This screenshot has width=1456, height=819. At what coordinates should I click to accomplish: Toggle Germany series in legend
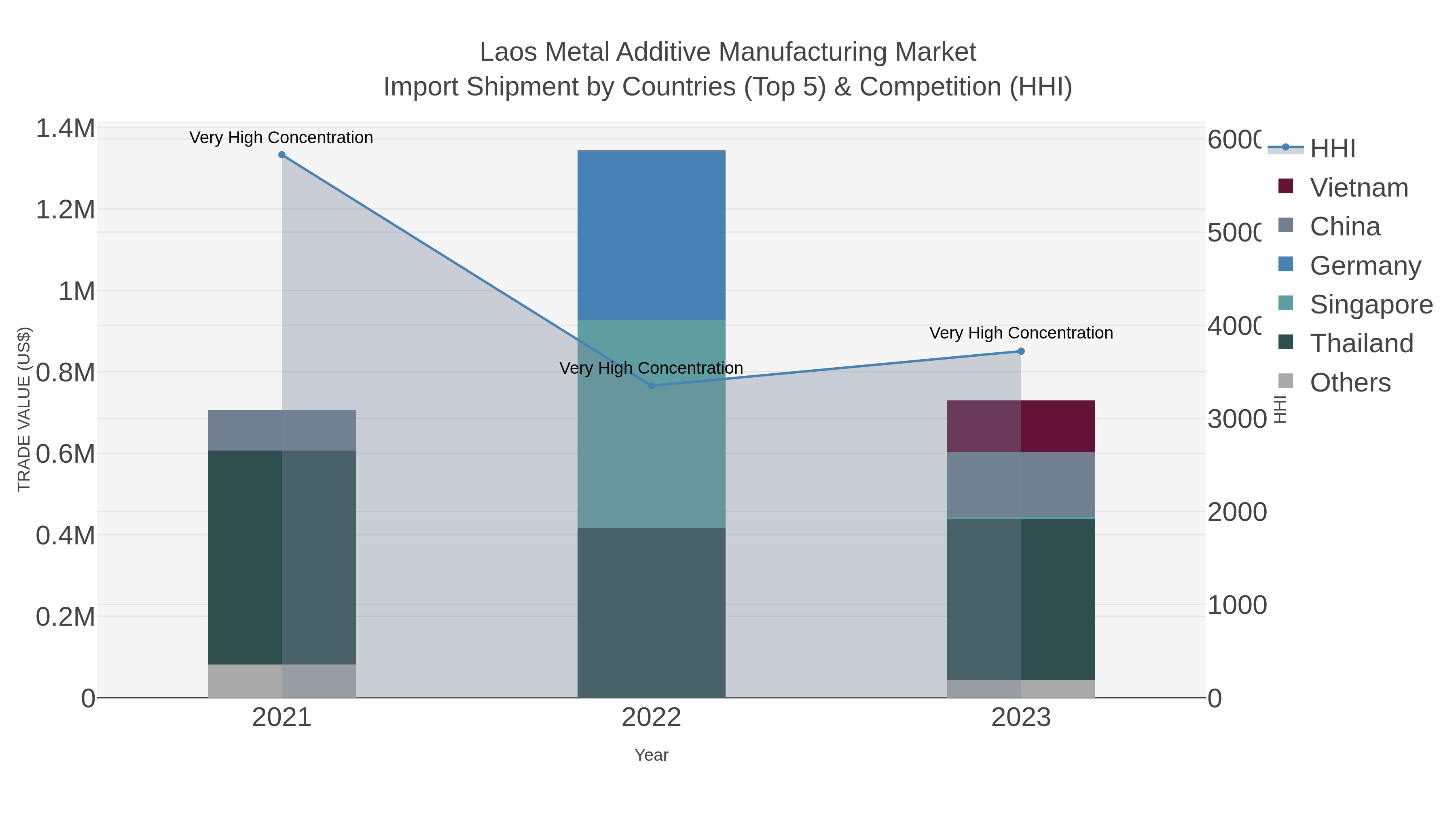pyautogui.click(x=1350, y=265)
